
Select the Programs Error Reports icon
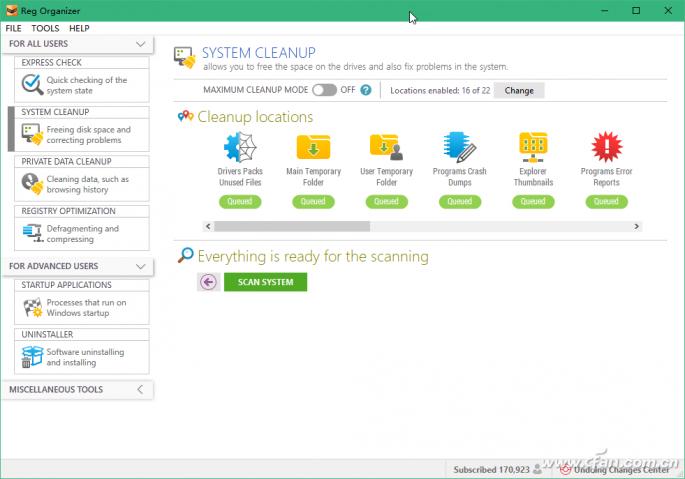pyautogui.click(x=606, y=148)
